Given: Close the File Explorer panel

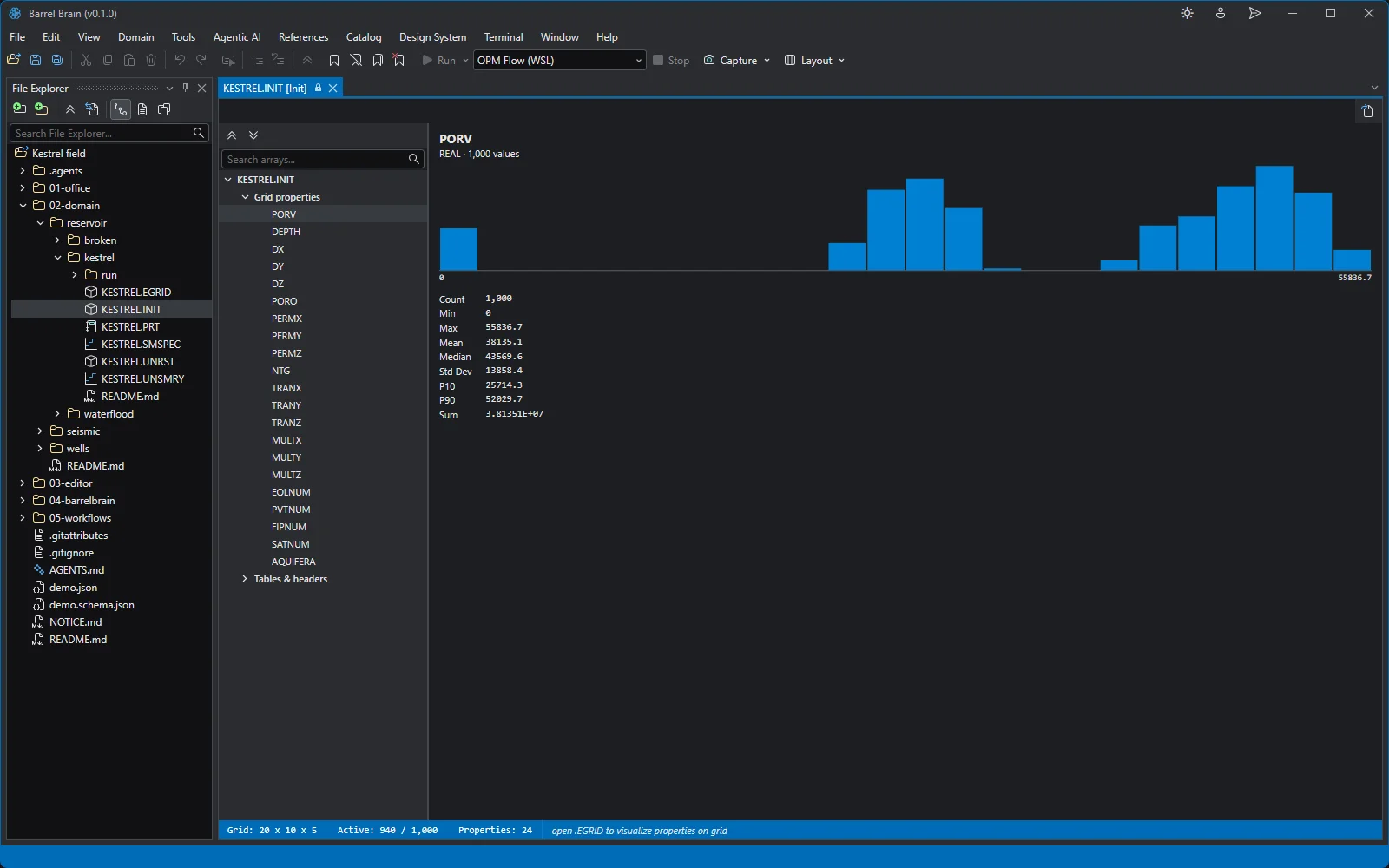Looking at the screenshot, I should pyautogui.click(x=201, y=88).
